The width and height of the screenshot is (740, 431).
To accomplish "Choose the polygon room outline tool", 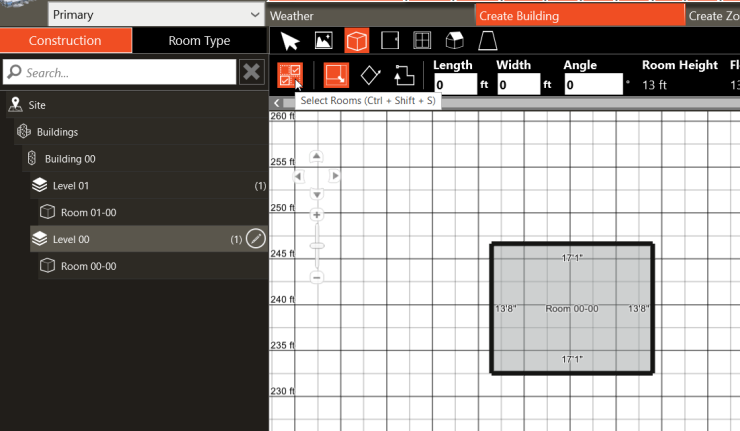I will [404, 76].
